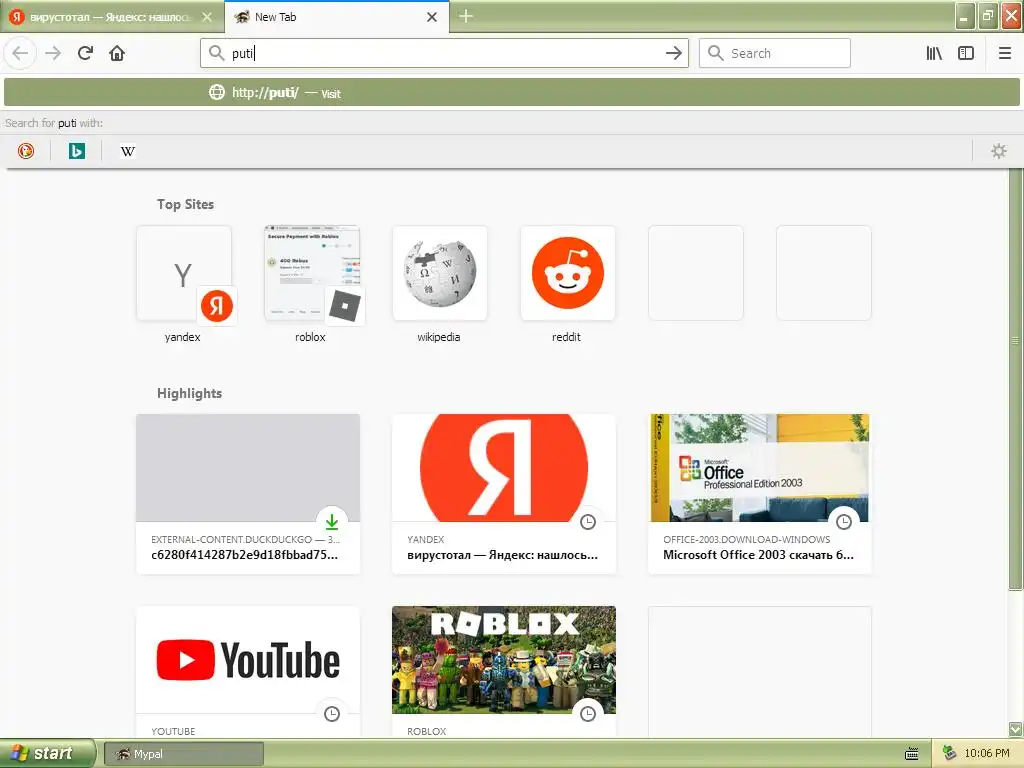Screen dimensions: 1024x768
Task: Open the Yandex вирустотал highlight card
Action: [504, 494]
